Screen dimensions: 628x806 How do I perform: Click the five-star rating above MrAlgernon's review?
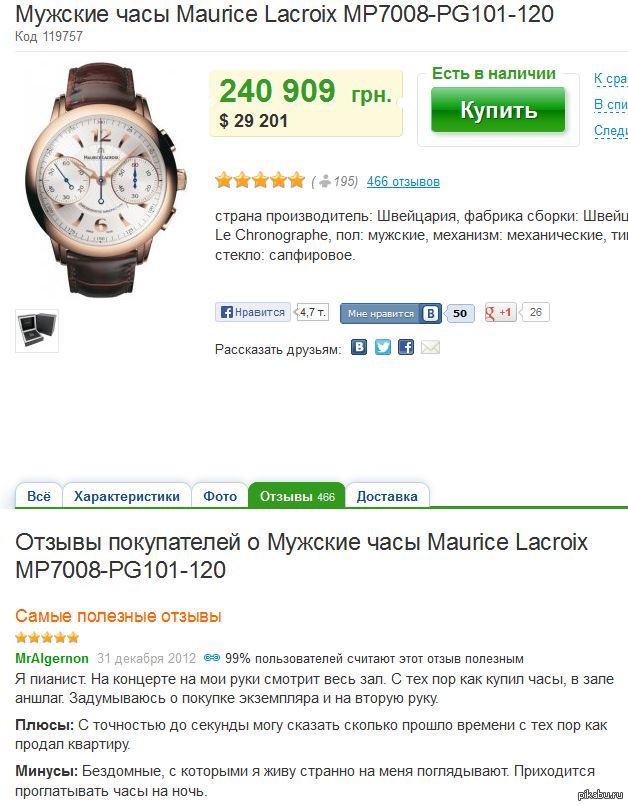[x=47, y=638]
